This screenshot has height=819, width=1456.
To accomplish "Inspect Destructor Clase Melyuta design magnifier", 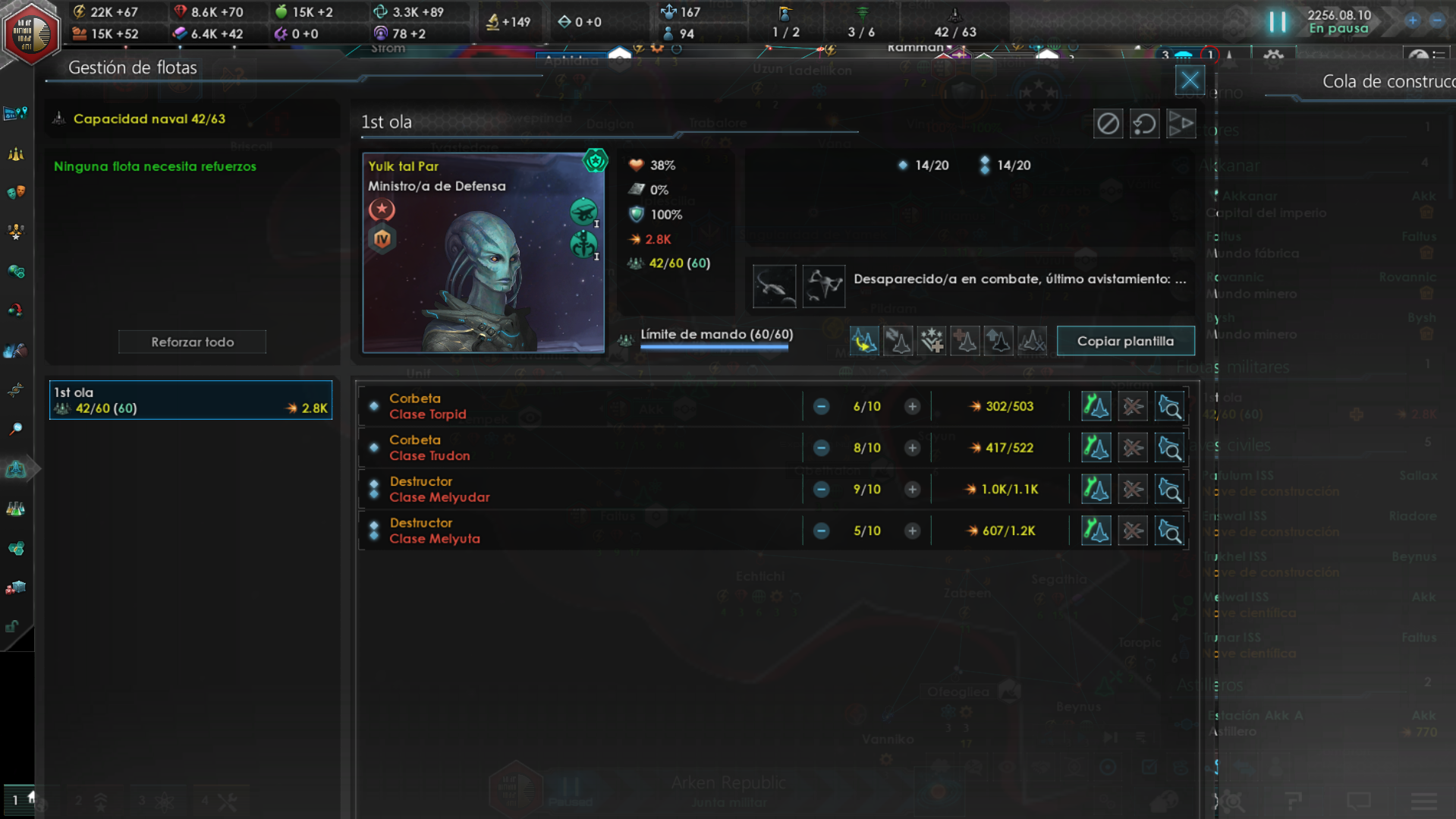I will (1169, 531).
